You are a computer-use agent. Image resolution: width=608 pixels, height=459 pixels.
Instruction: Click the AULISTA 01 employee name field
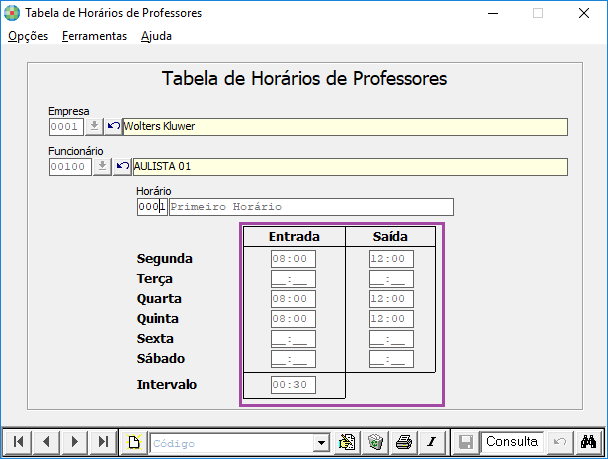pos(350,167)
